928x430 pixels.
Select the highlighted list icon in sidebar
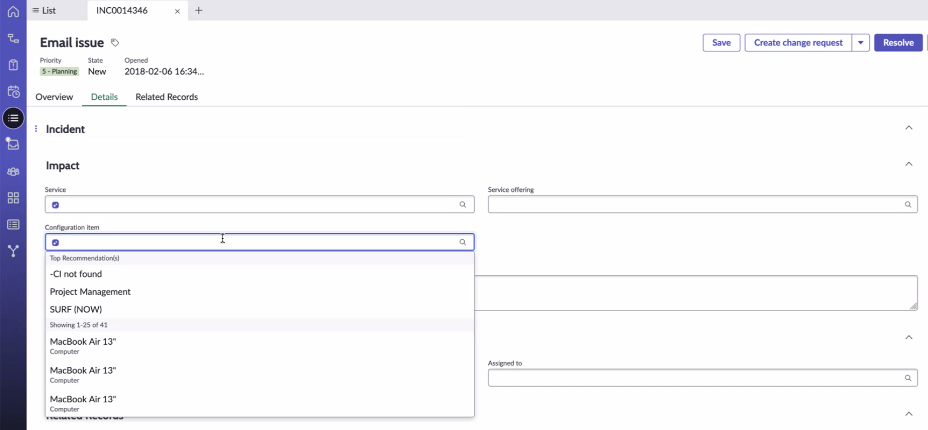click(x=13, y=118)
